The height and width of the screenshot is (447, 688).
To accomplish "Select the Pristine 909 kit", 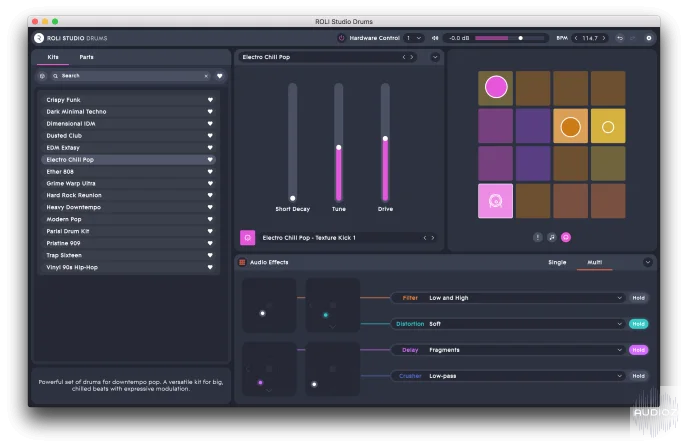I will click(x=128, y=243).
